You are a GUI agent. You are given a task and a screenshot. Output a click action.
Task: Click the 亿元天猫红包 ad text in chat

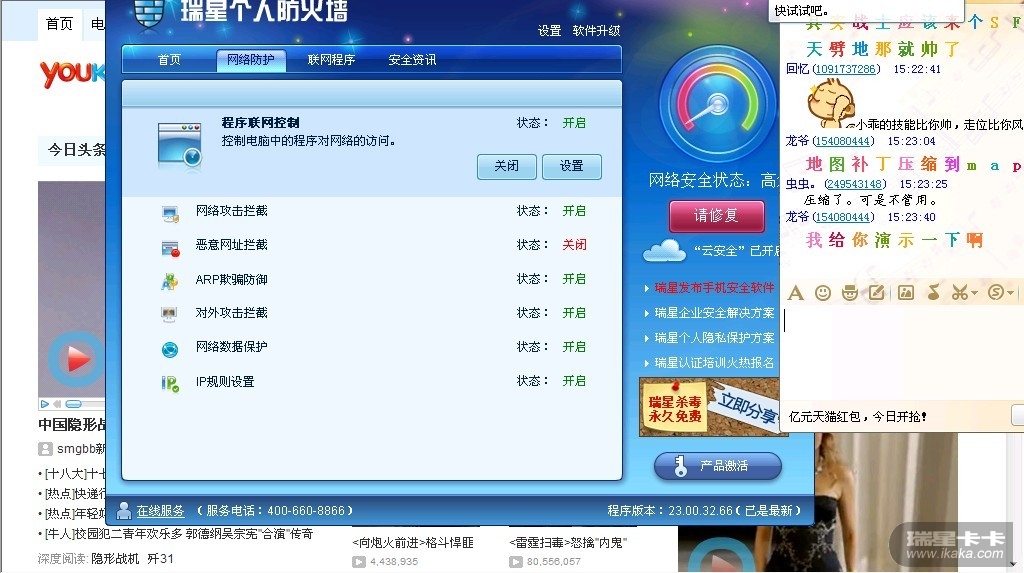pyautogui.click(x=857, y=416)
